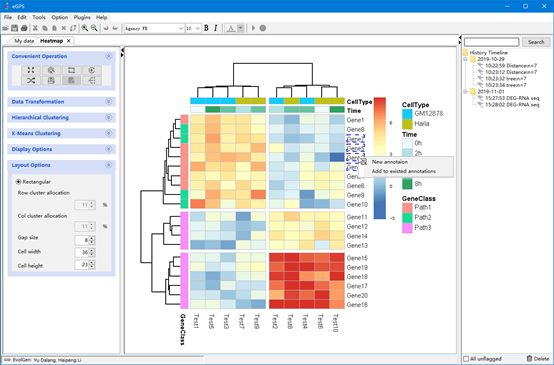Click the Cell height spinner field

tap(85, 265)
